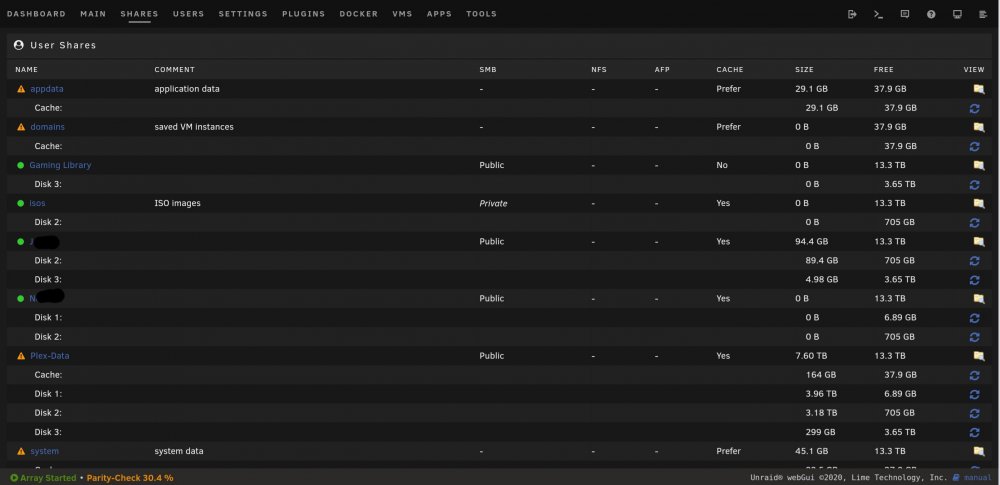Open the domains share link
The height and width of the screenshot is (485, 1000).
(47, 127)
